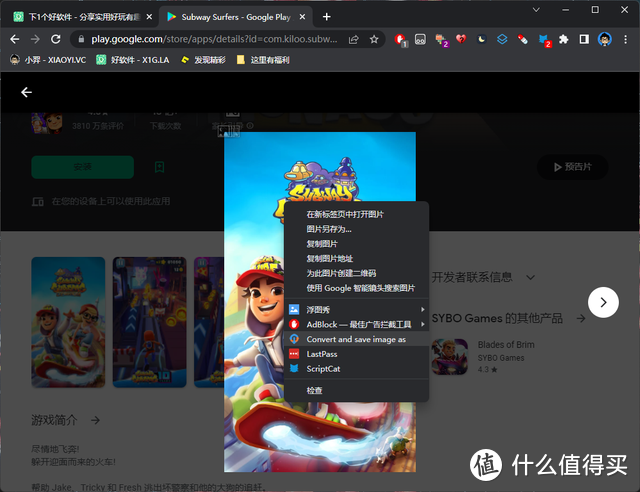640x492 pixels.
Task: Expand the AdBlock submenu in context menu
Action: coord(356,324)
